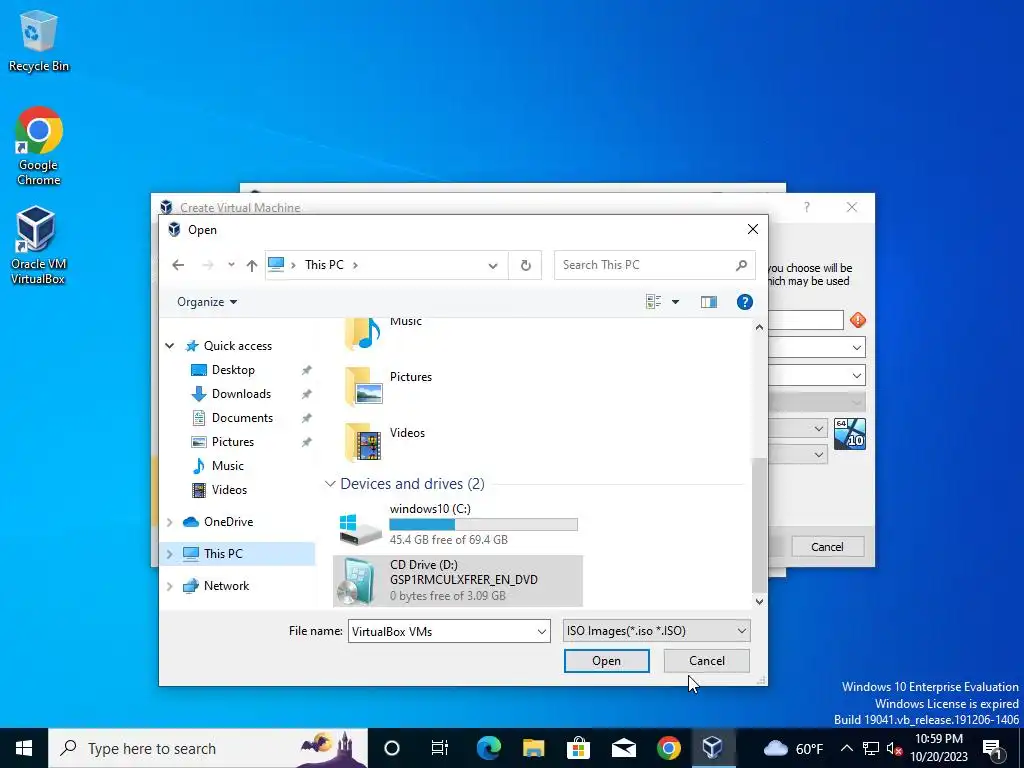Select Music in the navigation pane

pyautogui.click(x=227, y=466)
